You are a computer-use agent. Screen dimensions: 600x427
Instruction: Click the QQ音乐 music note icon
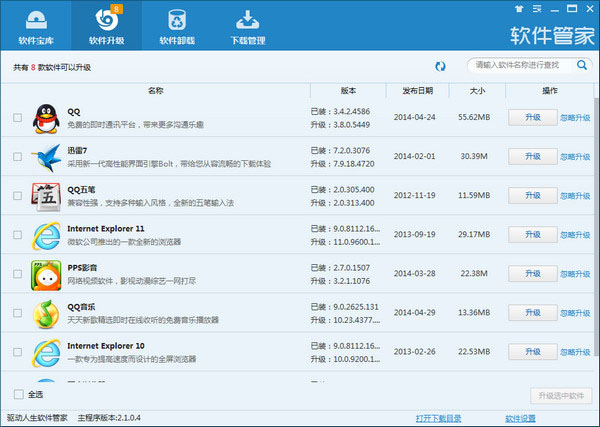(x=46, y=314)
